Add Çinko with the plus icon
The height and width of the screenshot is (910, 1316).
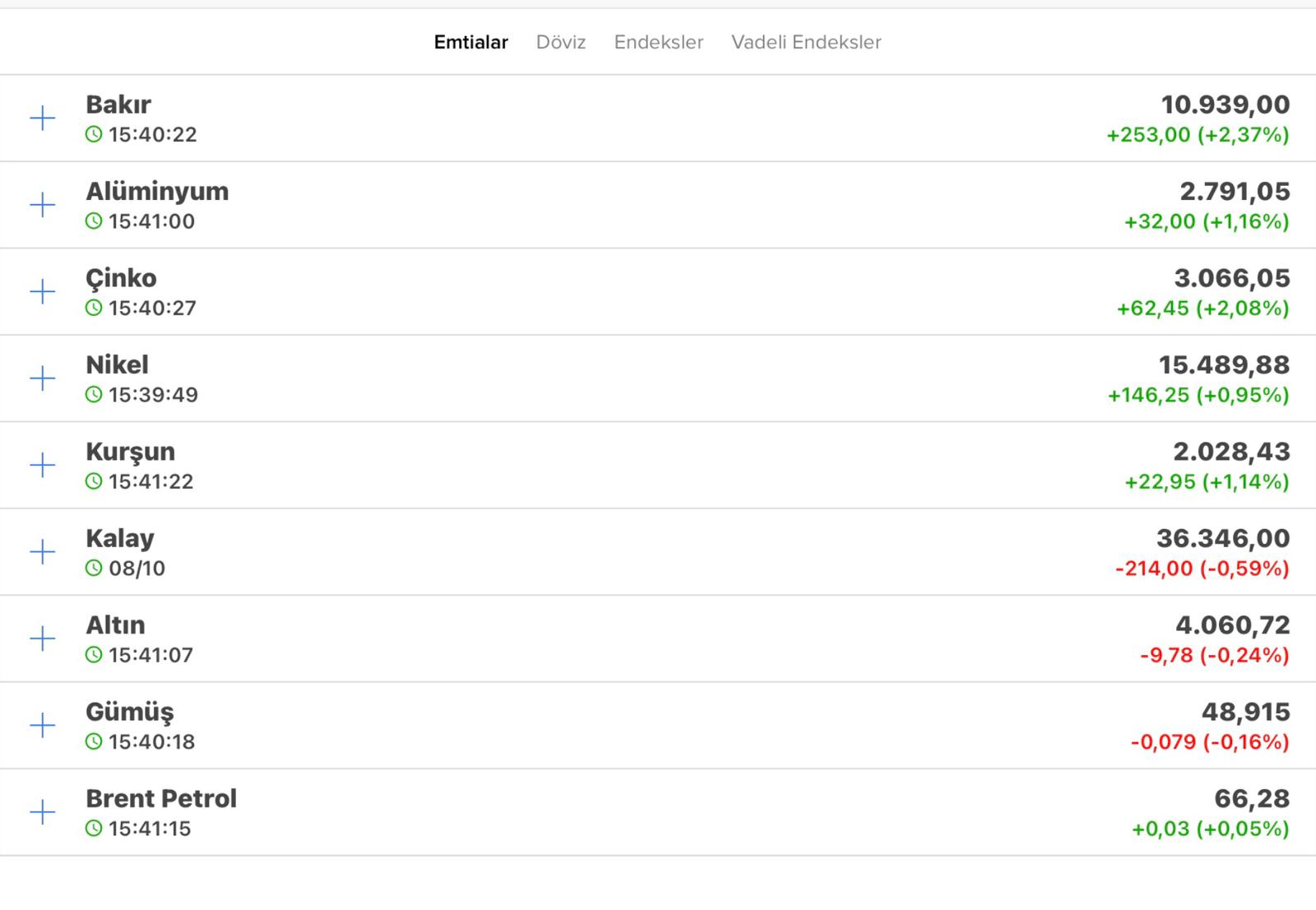(x=42, y=291)
